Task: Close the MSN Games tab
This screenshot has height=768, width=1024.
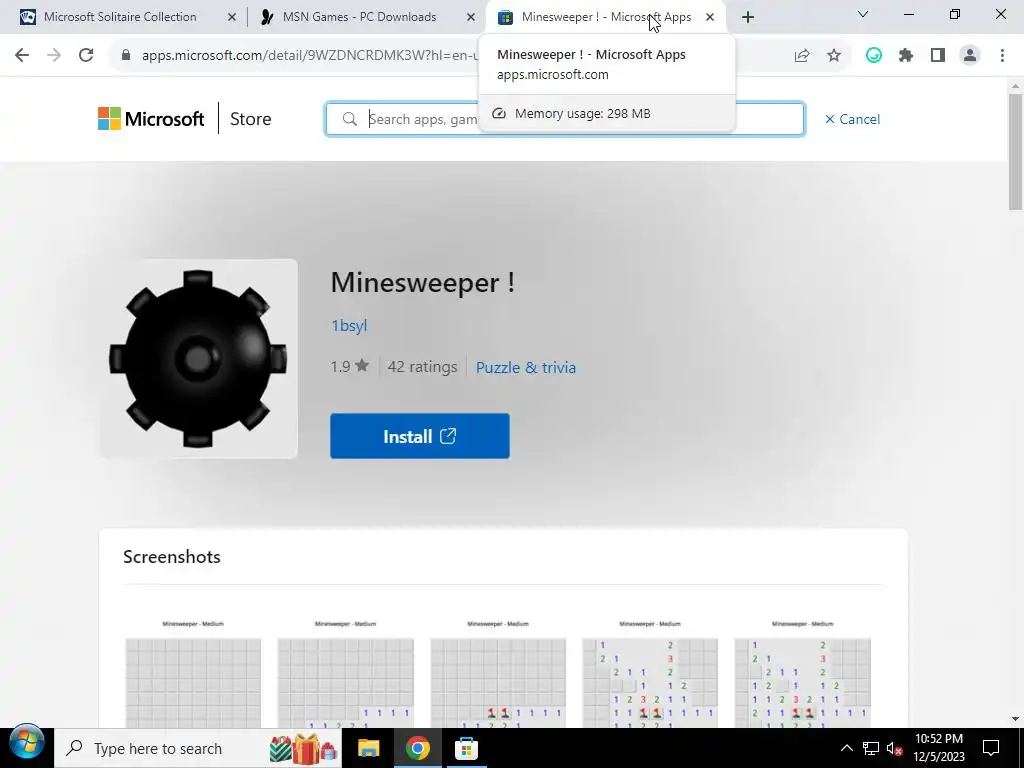Action: pyautogui.click(x=471, y=18)
